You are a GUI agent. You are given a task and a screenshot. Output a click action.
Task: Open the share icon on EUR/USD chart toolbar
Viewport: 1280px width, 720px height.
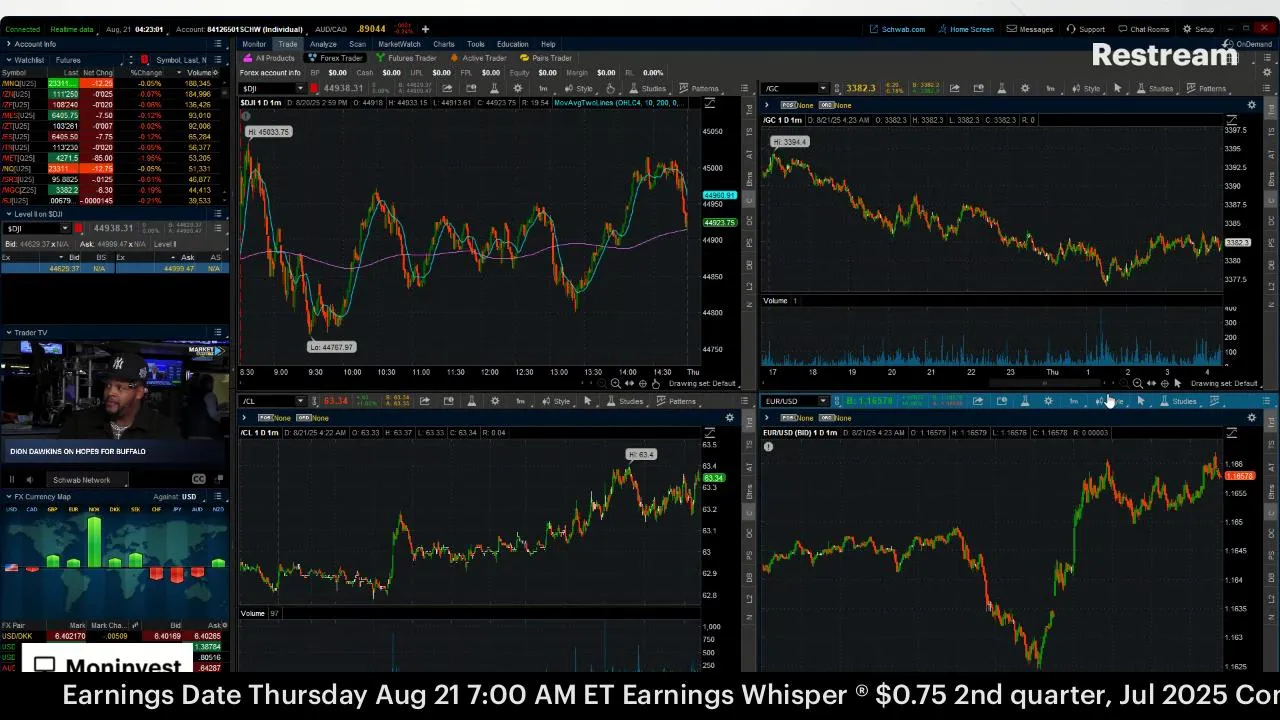coord(978,401)
